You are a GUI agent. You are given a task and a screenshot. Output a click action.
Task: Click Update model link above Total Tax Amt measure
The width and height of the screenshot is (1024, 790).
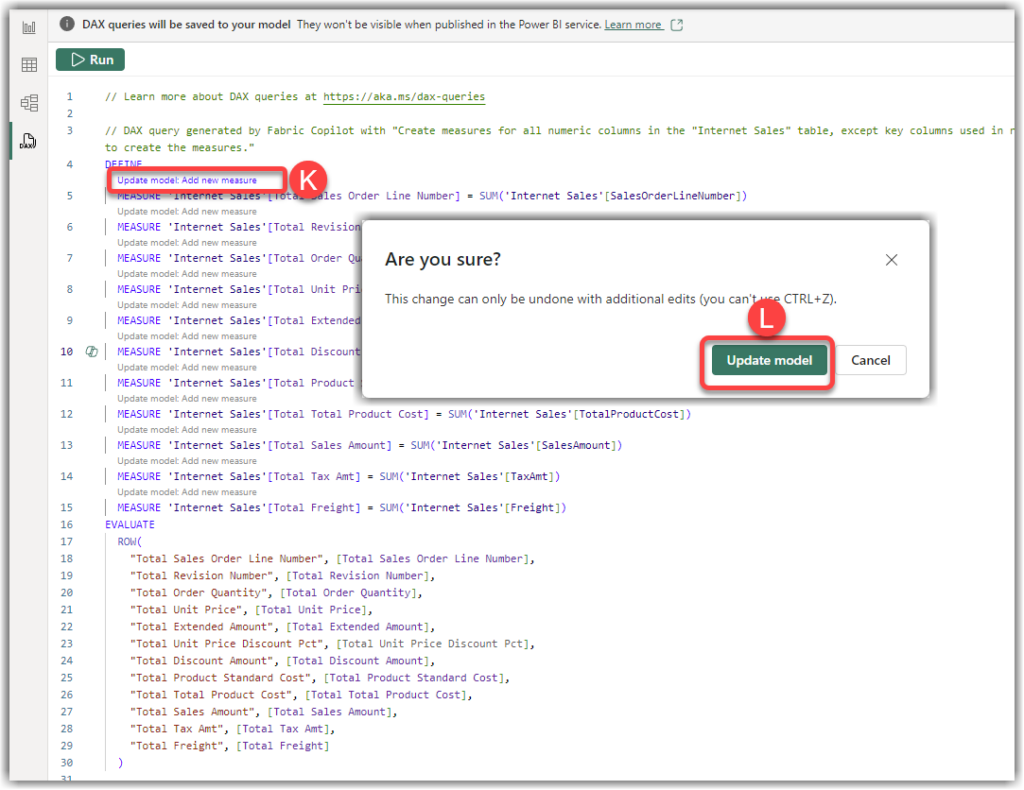(x=187, y=461)
